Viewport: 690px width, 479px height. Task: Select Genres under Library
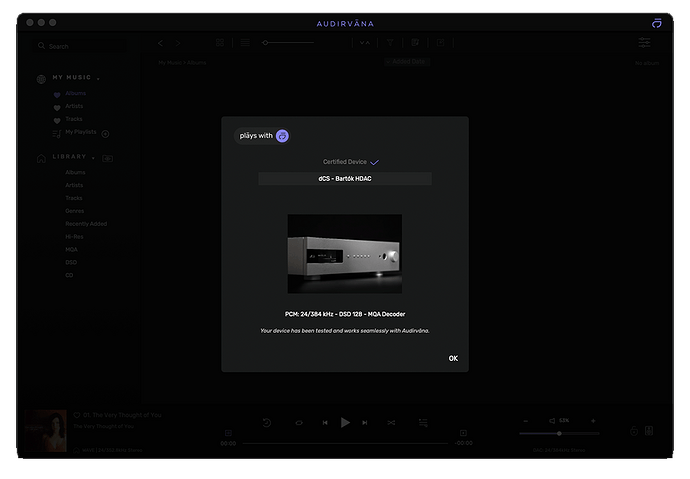pos(74,211)
